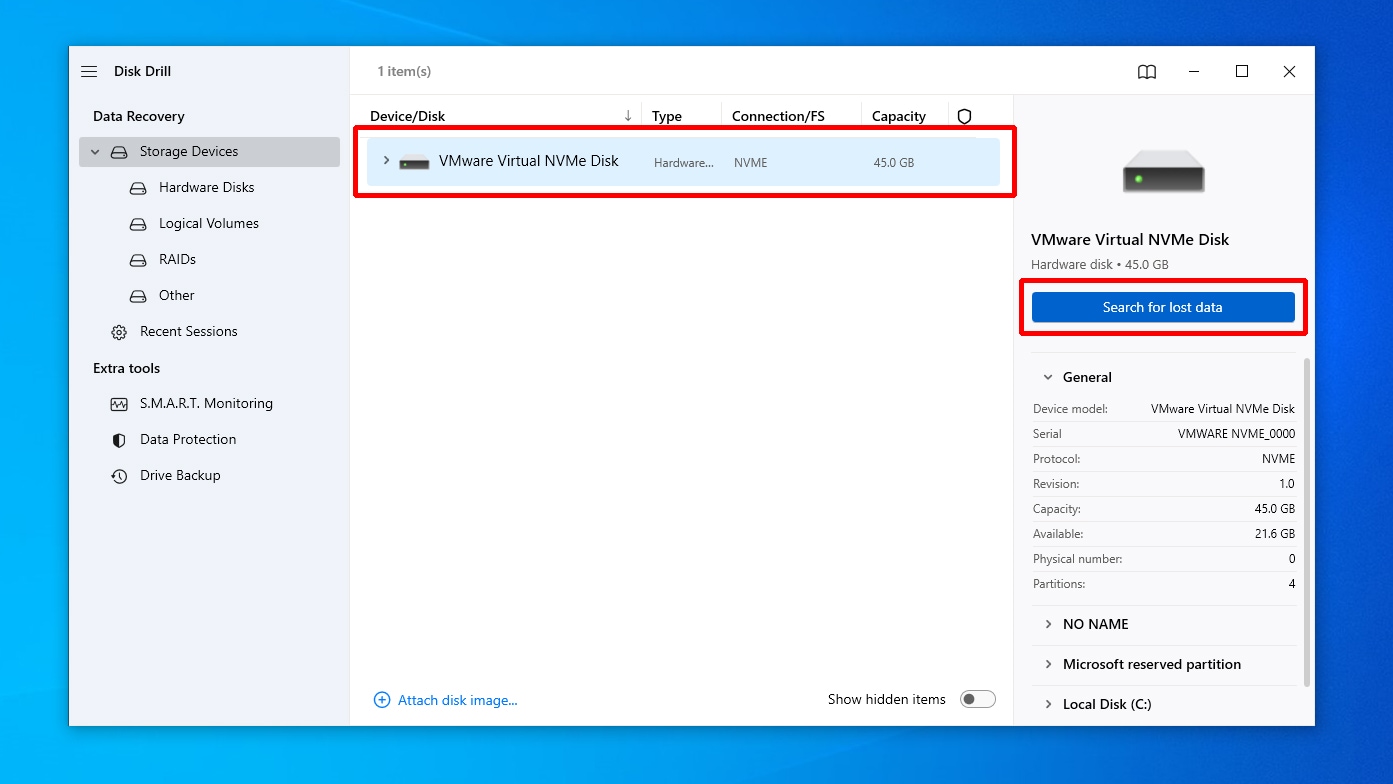Sort by the Capacity column header
The width and height of the screenshot is (1393, 784).
click(899, 116)
